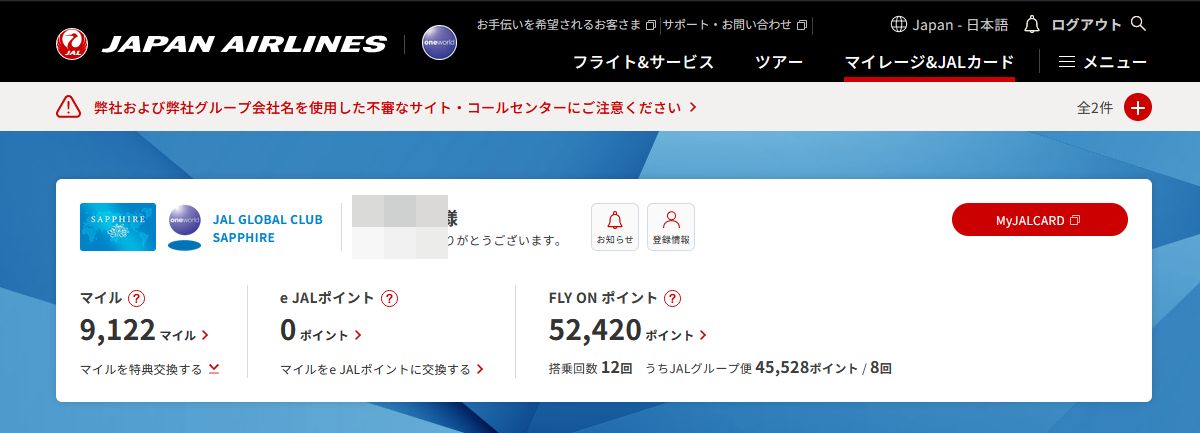Open MyJALCARD button
This screenshot has width=1200, height=433.
coord(1040,220)
